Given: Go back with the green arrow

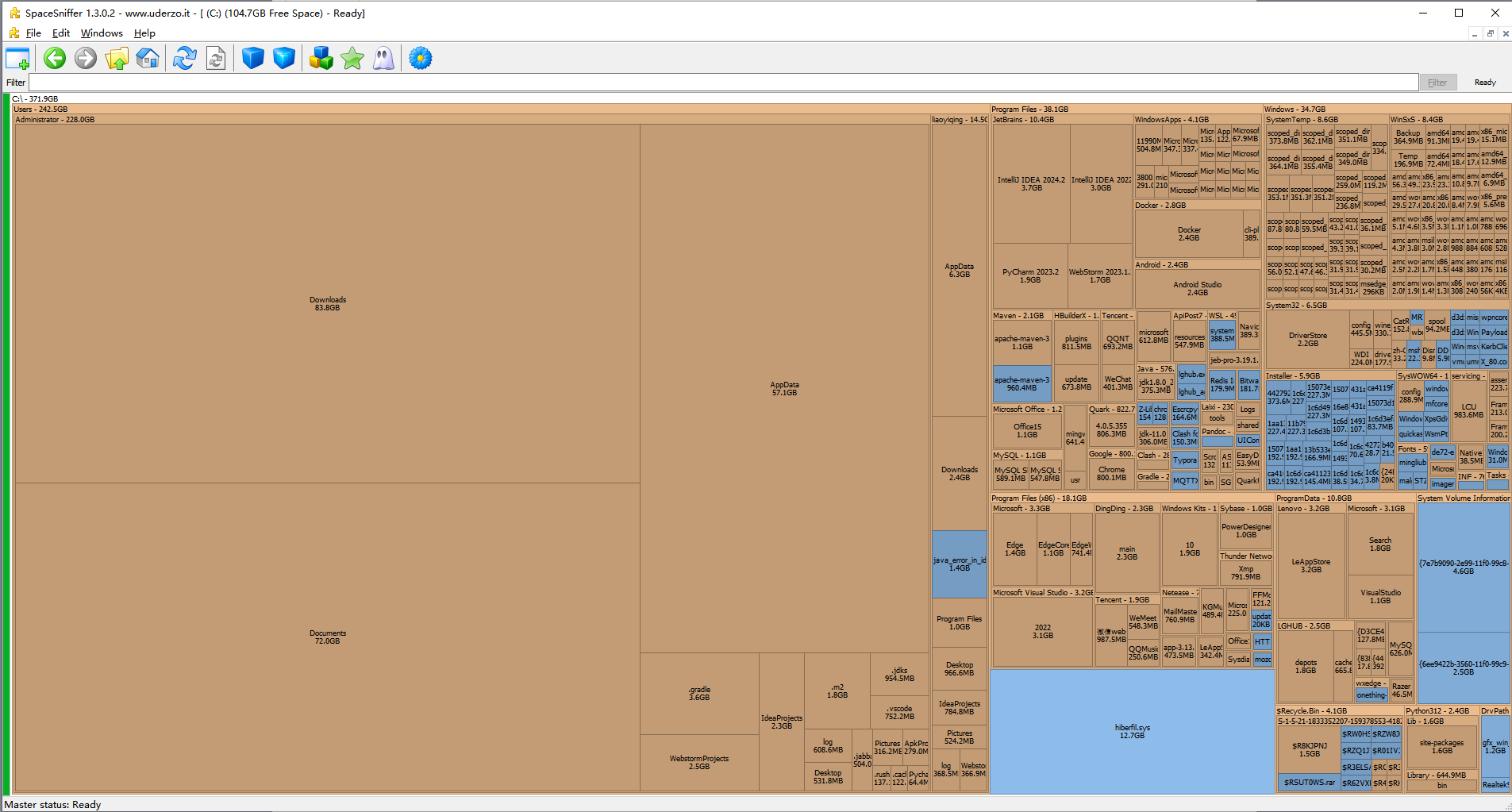Looking at the screenshot, I should [55, 59].
